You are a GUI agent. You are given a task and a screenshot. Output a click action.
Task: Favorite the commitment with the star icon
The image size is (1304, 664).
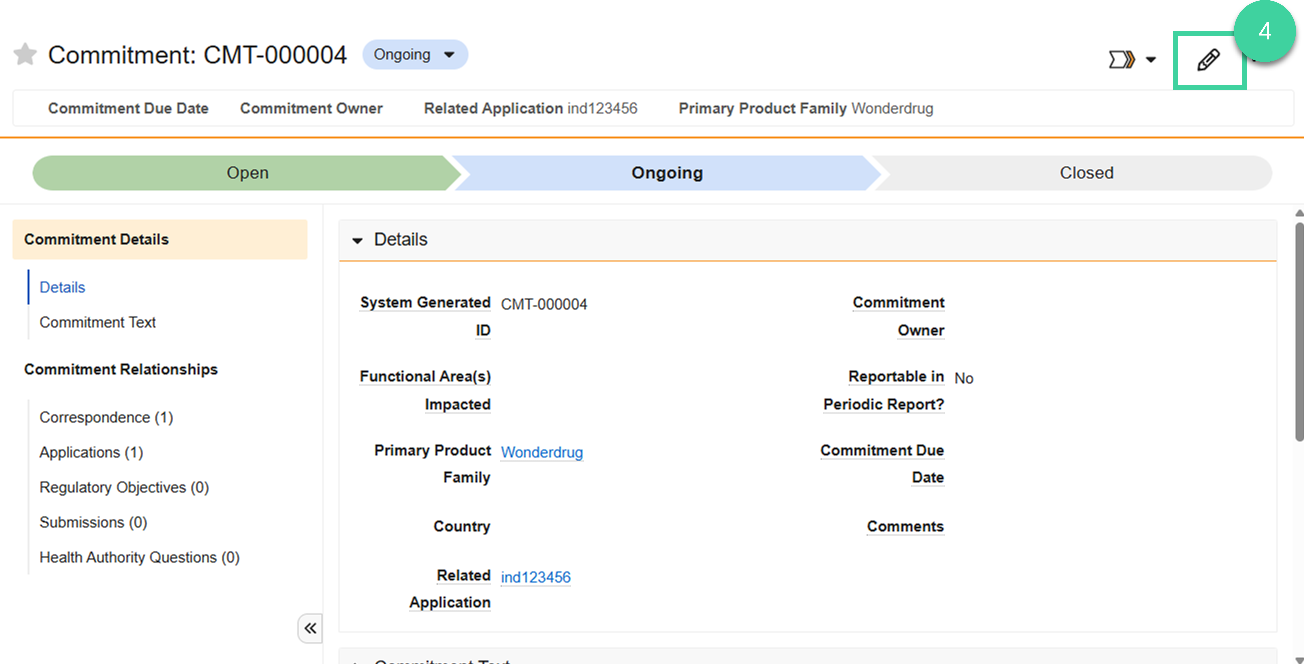point(25,55)
